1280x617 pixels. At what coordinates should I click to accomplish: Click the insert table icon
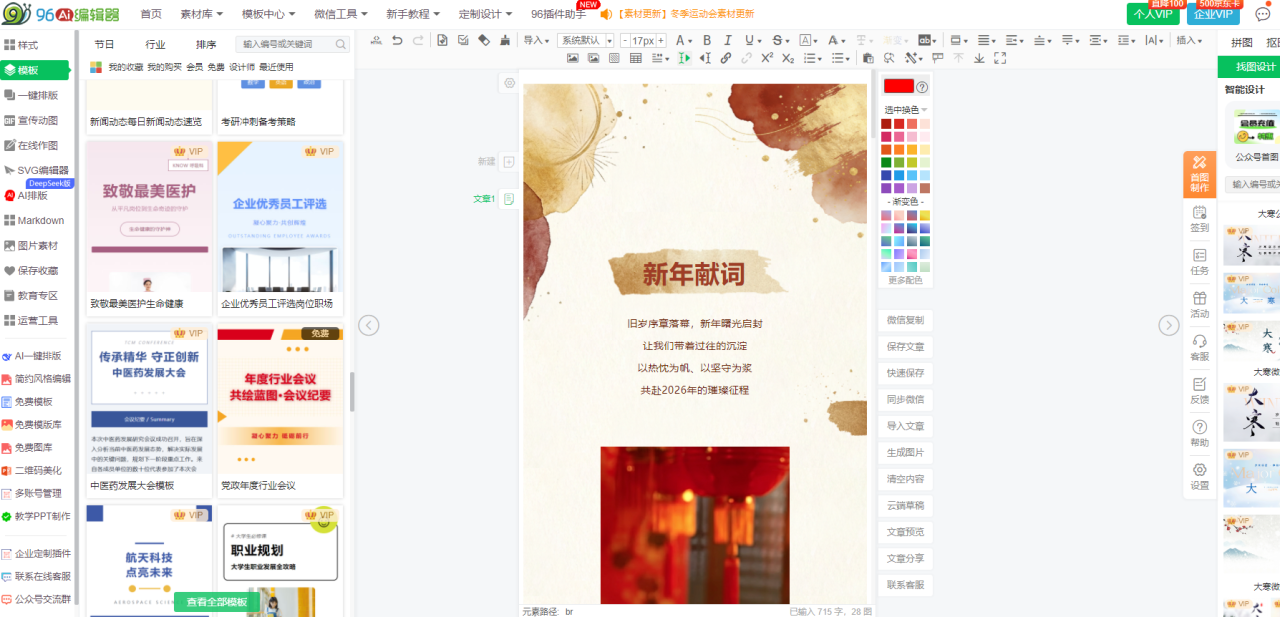[x=637, y=58]
